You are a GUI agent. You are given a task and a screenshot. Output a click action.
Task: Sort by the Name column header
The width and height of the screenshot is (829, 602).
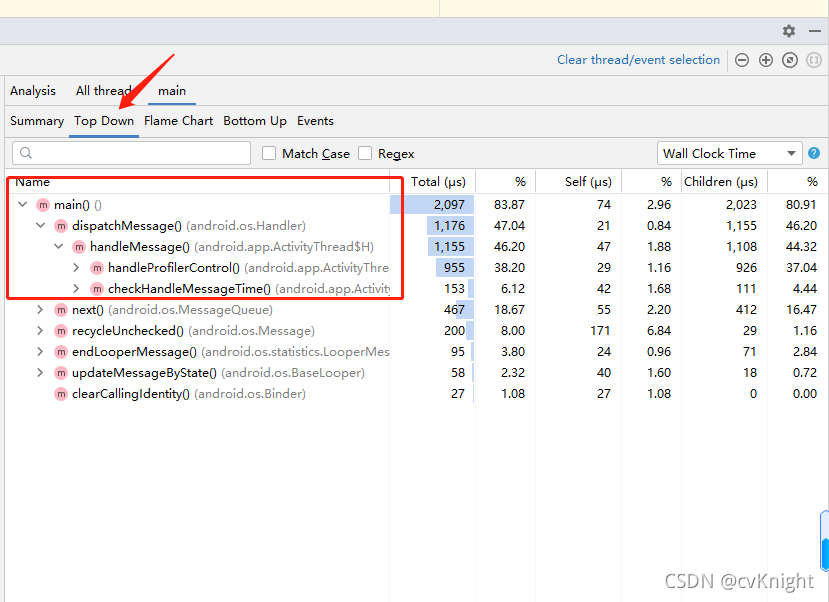32,182
